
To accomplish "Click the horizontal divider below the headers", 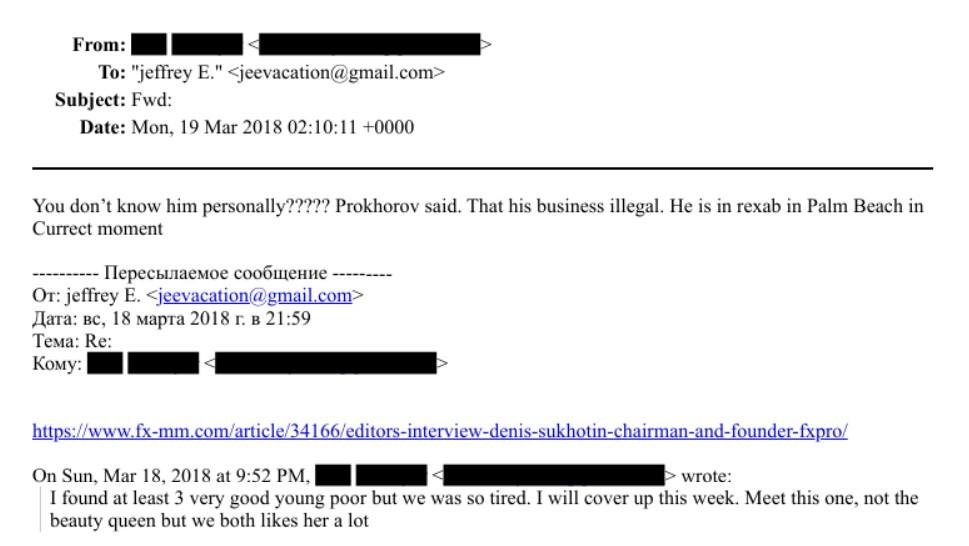I will pos(482,168).
